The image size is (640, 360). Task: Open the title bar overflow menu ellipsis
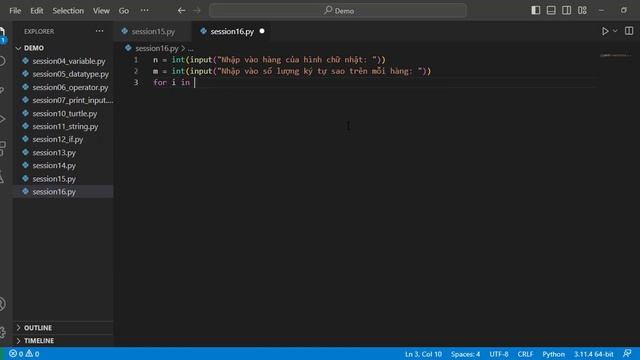[x=144, y=10]
